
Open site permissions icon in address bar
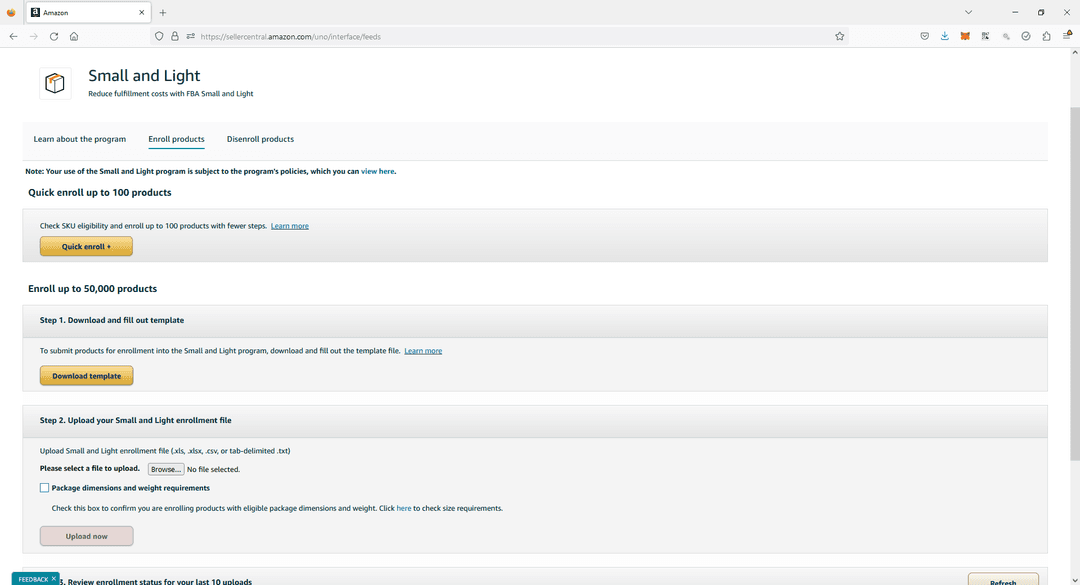click(x=190, y=37)
